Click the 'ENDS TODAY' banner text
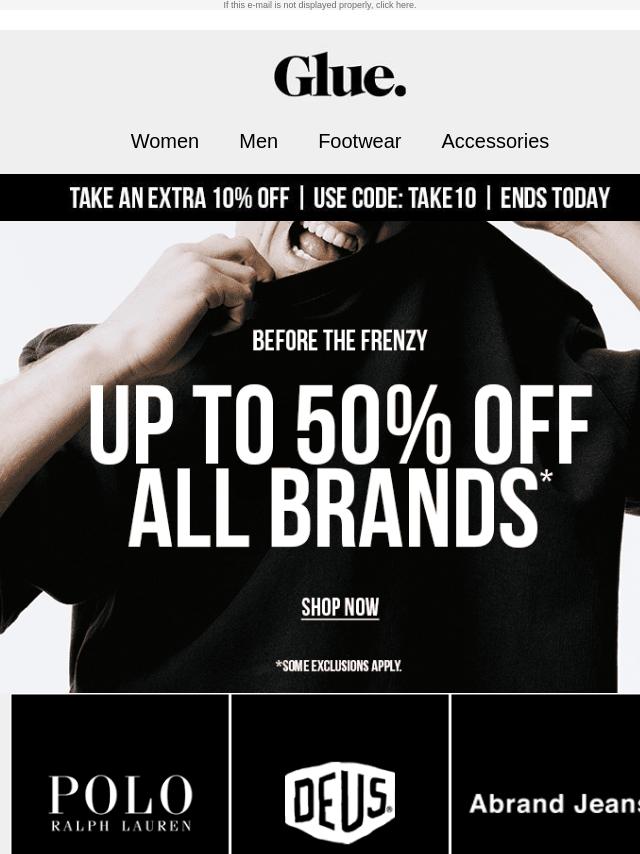This screenshot has height=854, width=640. tap(555, 198)
